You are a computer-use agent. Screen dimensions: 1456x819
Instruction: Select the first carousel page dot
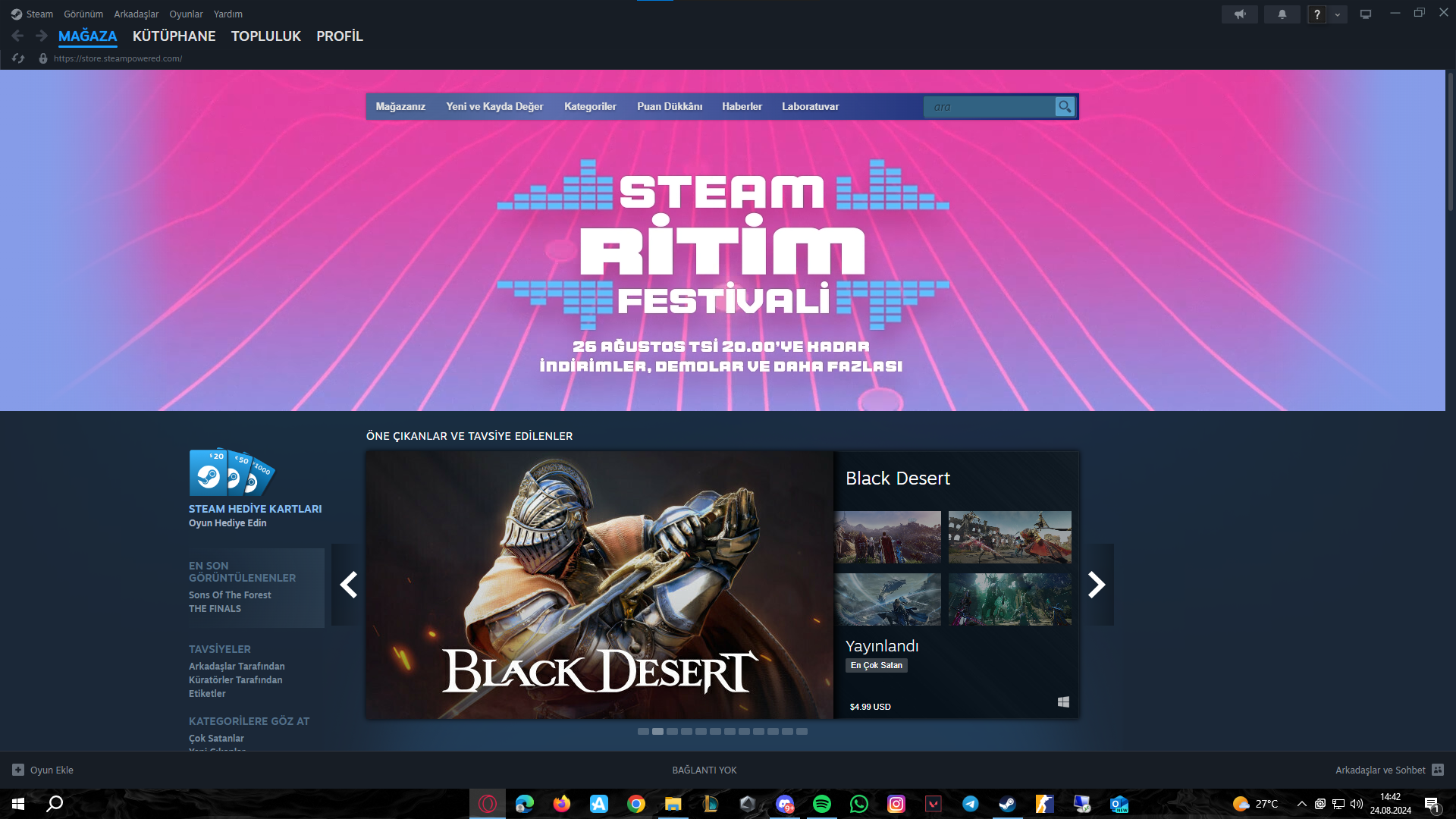point(643,732)
